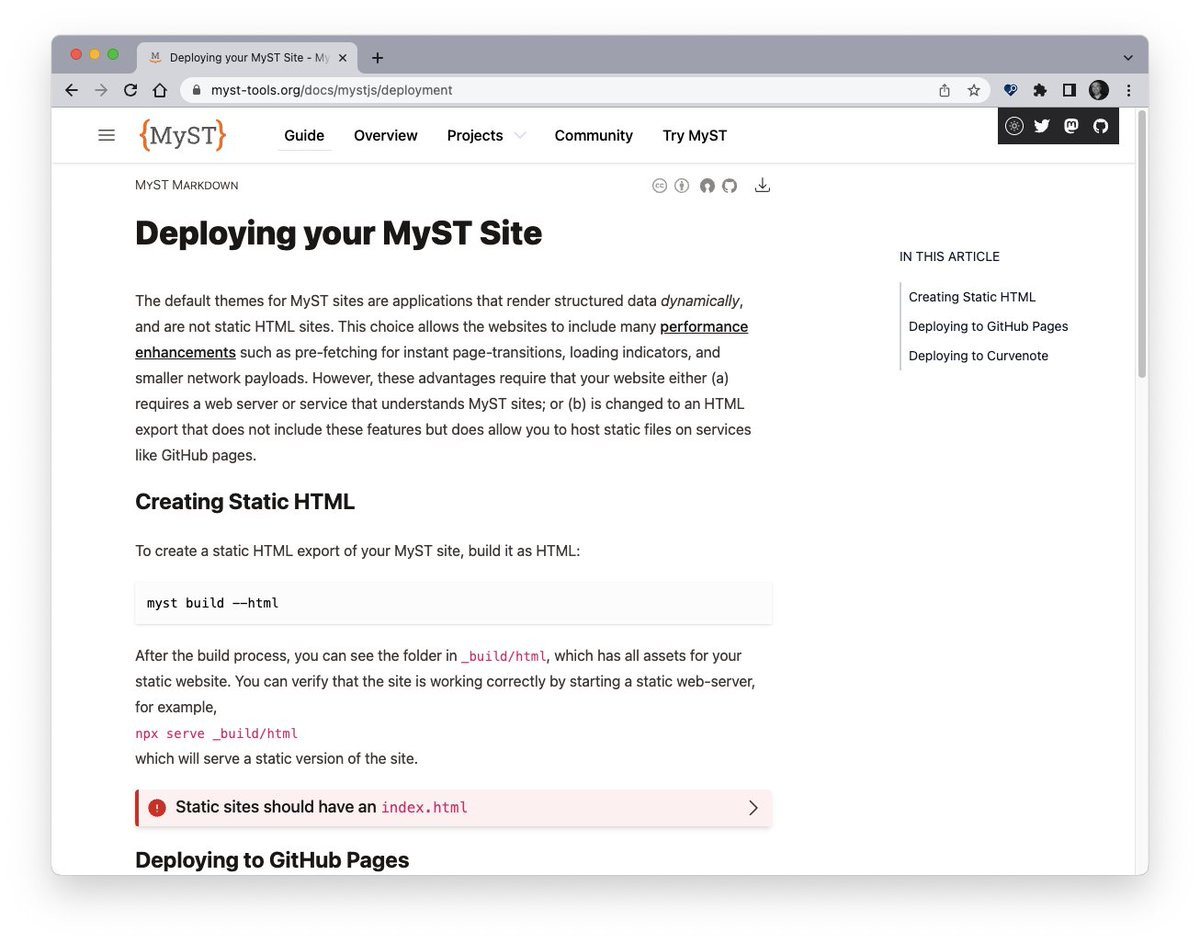This screenshot has height=943, width=1200.
Task: Click the red alert icon in the admonition
Action: pos(157,808)
